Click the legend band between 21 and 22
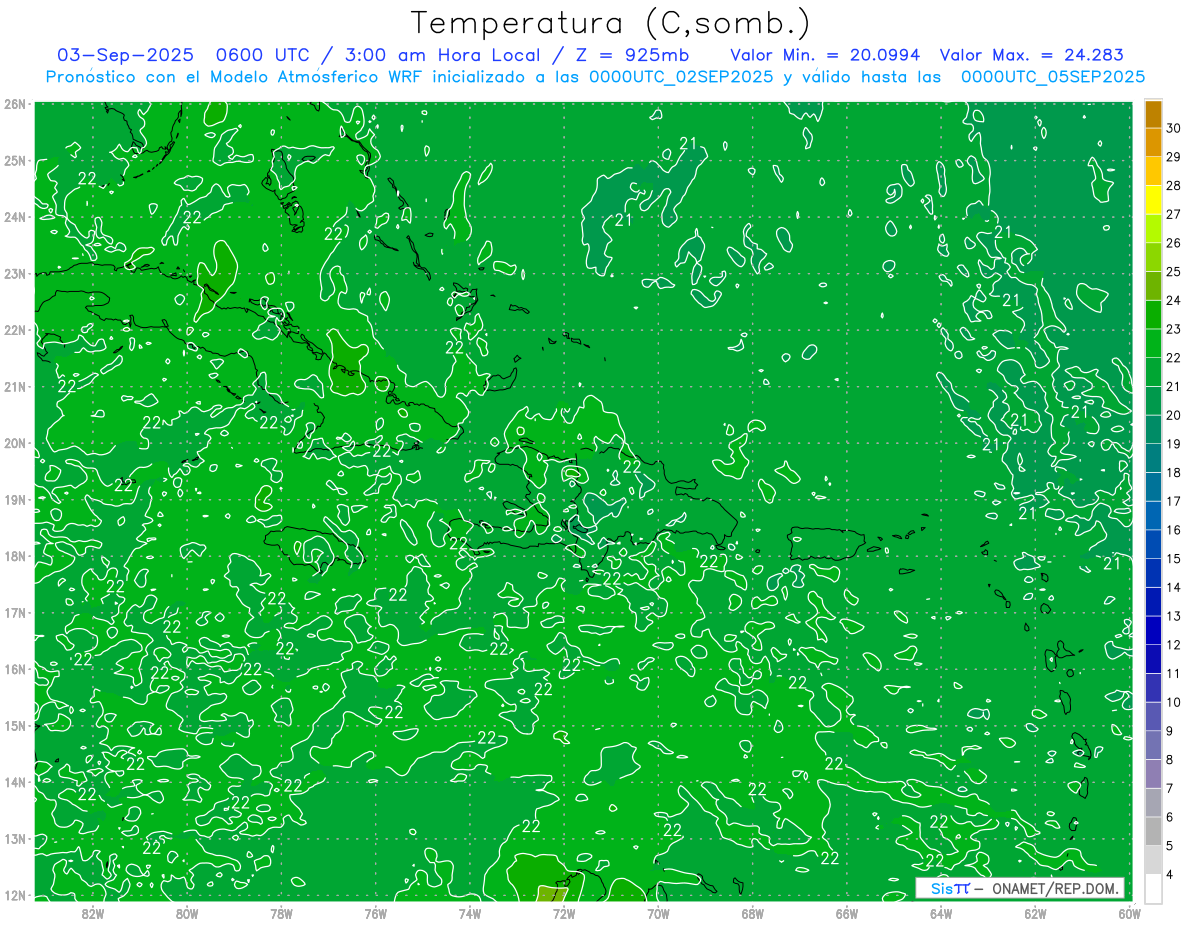Image resolution: width=1200 pixels, height=927 pixels. coord(1154,372)
